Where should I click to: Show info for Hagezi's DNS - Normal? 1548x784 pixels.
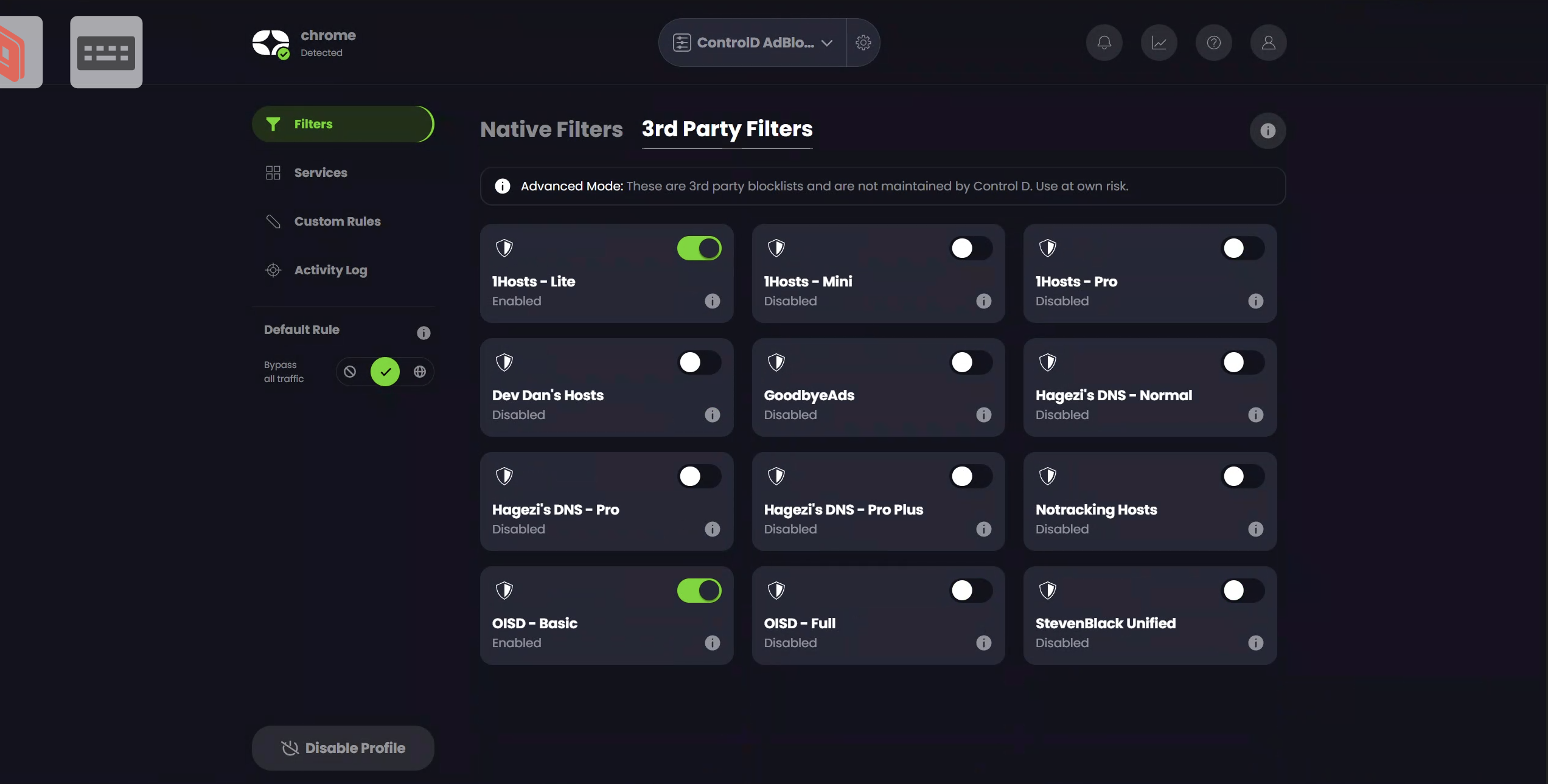tap(1255, 415)
